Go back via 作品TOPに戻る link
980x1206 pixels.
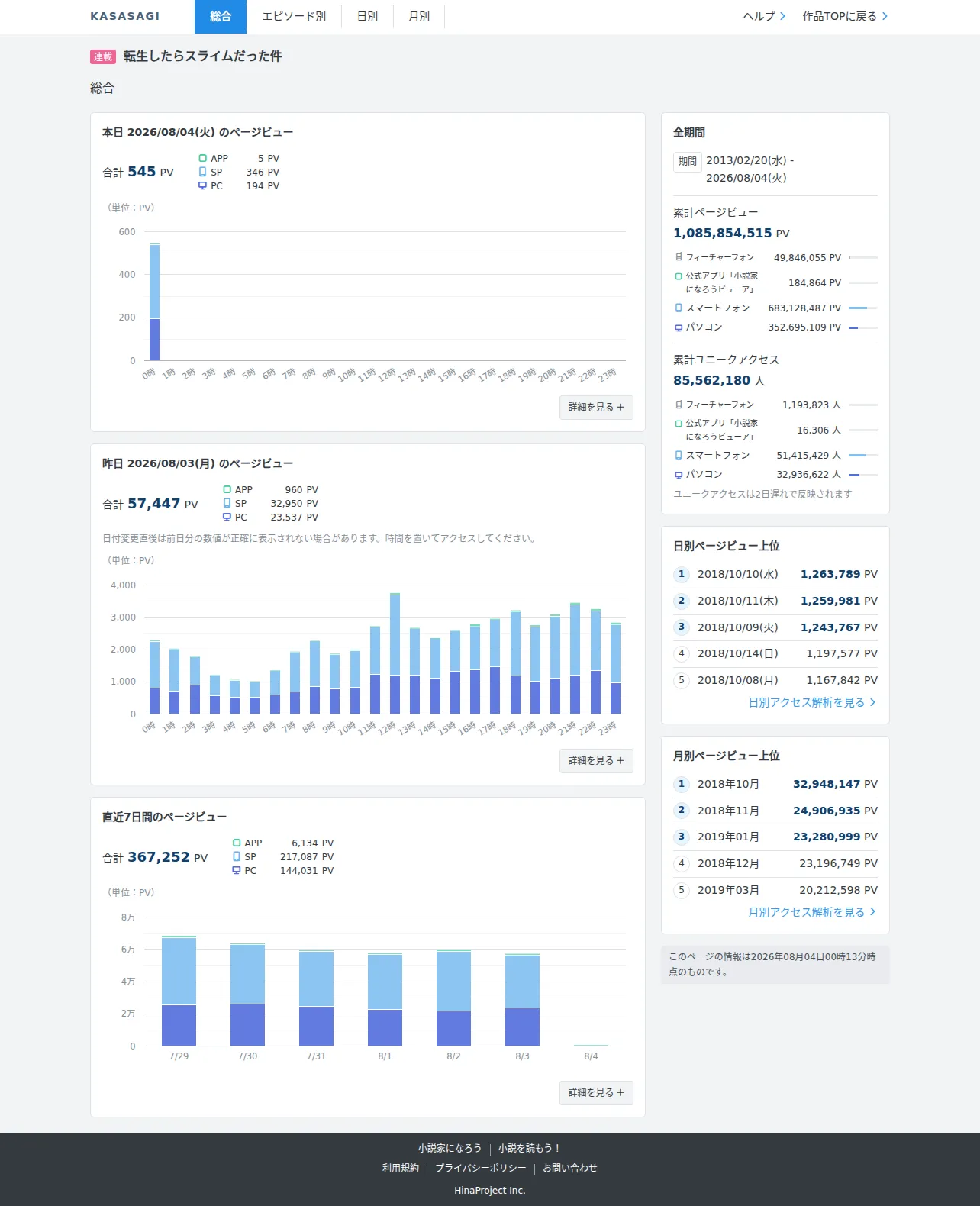click(845, 16)
